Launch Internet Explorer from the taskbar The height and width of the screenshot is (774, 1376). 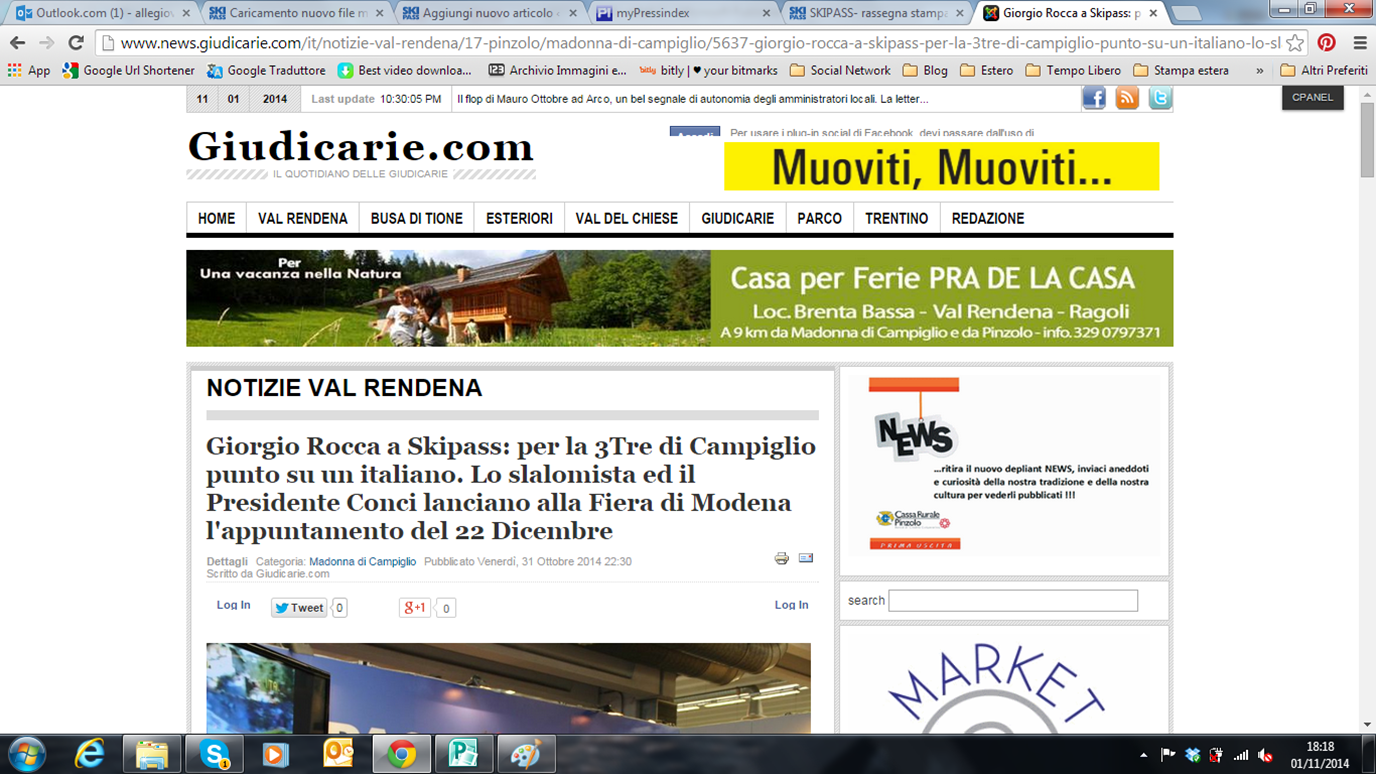tap(90, 754)
